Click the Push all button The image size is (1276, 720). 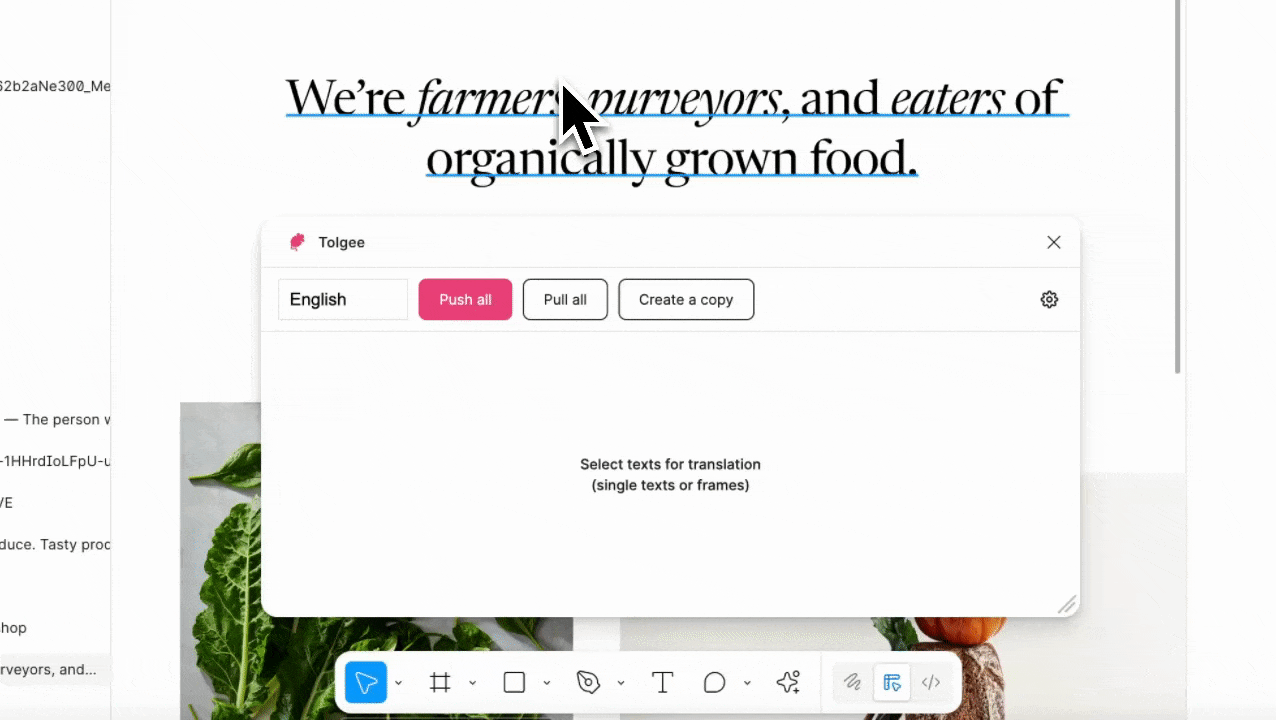point(465,300)
